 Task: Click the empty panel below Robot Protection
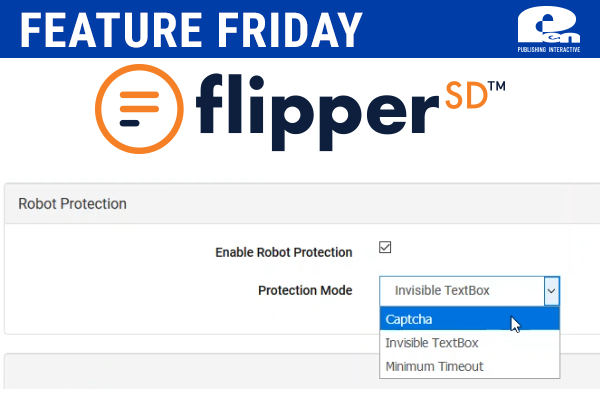191,371
